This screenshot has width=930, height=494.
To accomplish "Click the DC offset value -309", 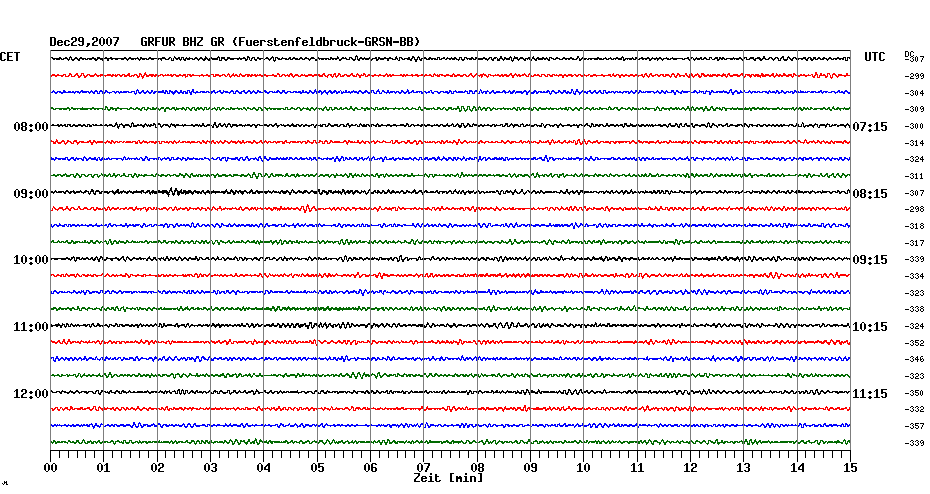I will coord(915,110).
